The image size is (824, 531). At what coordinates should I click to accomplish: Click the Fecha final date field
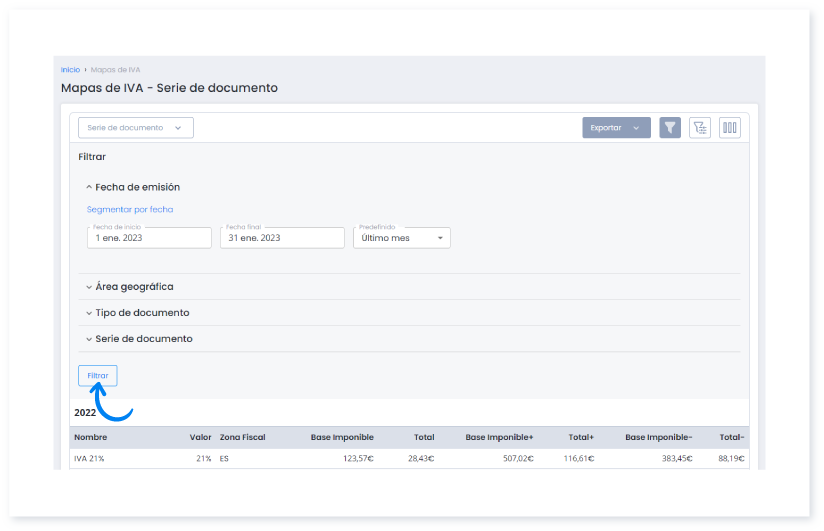coord(282,238)
